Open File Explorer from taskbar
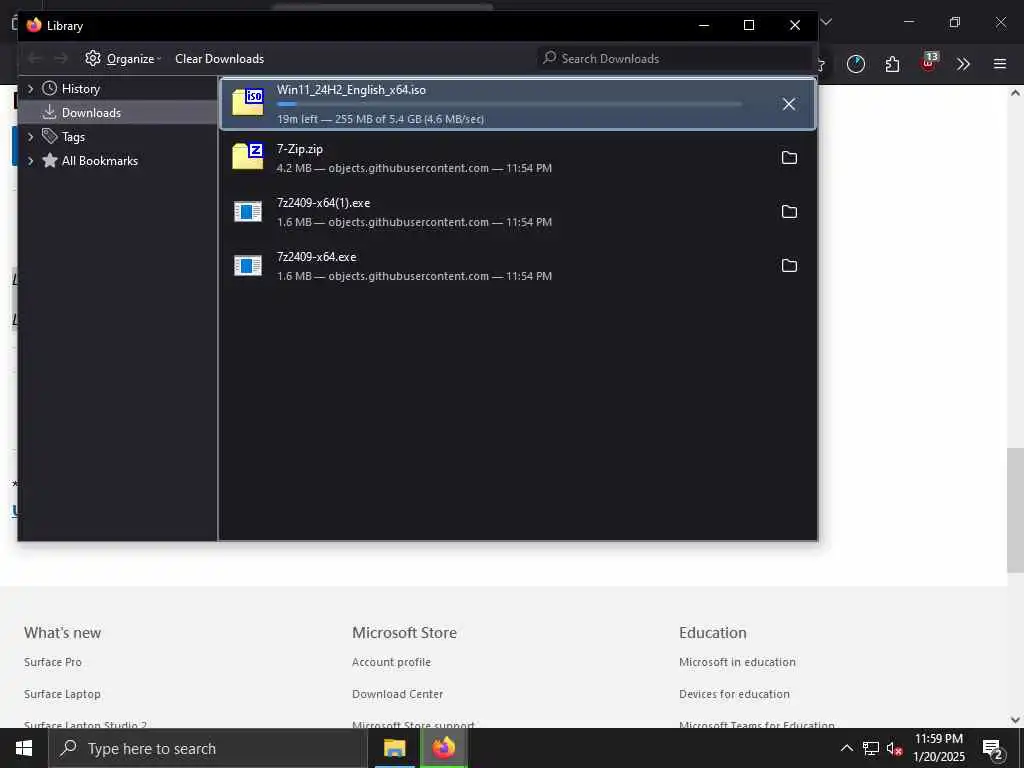 coord(394,748)
